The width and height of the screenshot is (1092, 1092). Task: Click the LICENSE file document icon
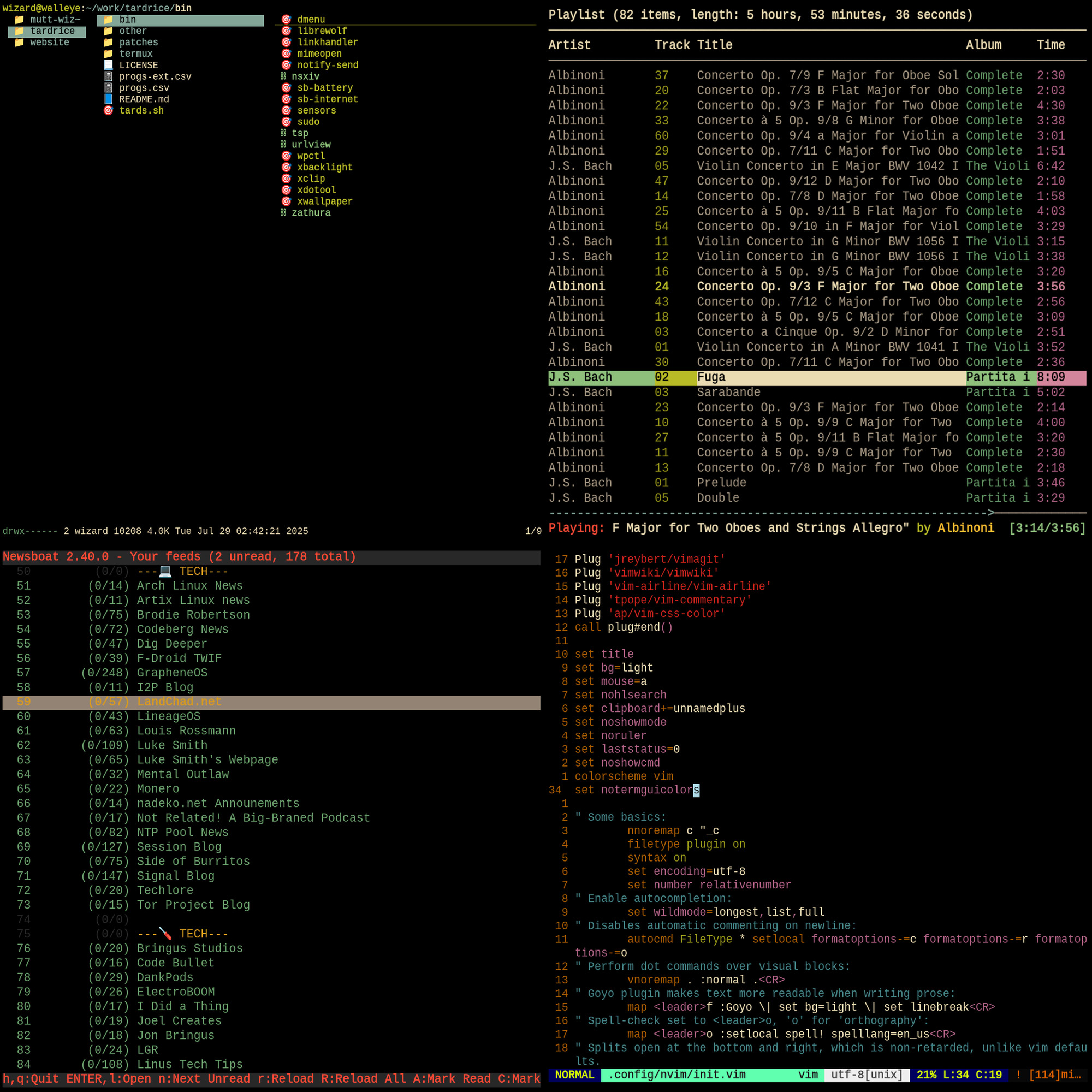point(108,65)
